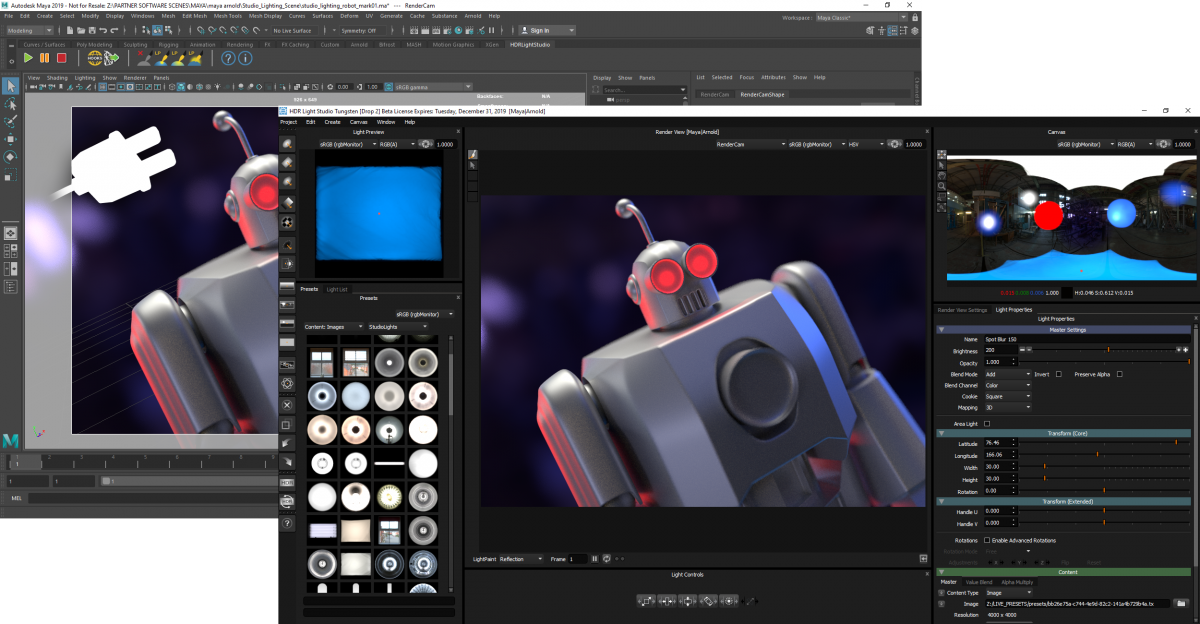
Task: Click the magnifier zoom icon beside Canvas
Action: [x=941, y=186]
